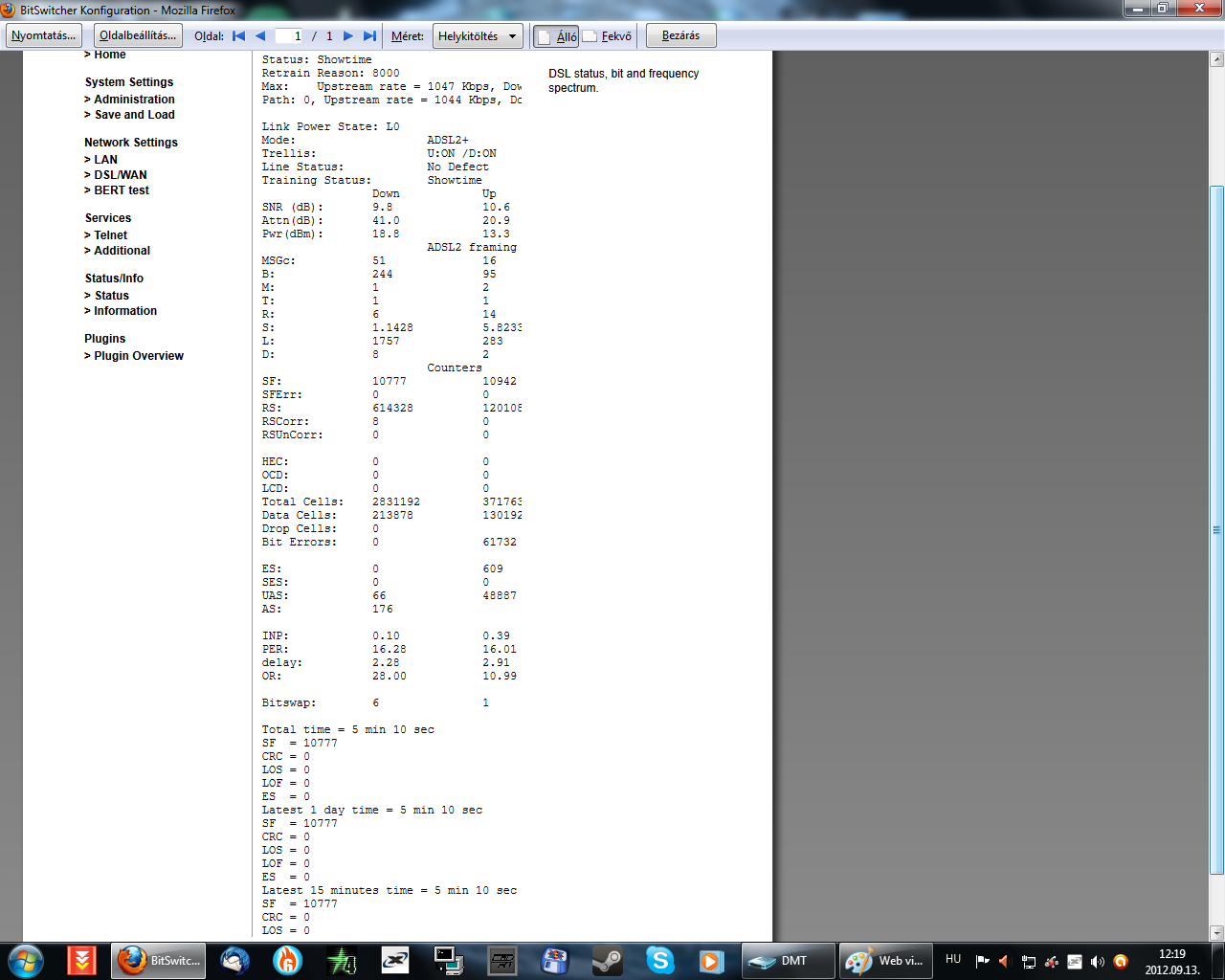Click the Home link in the sidebar
Image resolution: width=1225 pixels, height=980 pixels.
click(x=110, y=56)
